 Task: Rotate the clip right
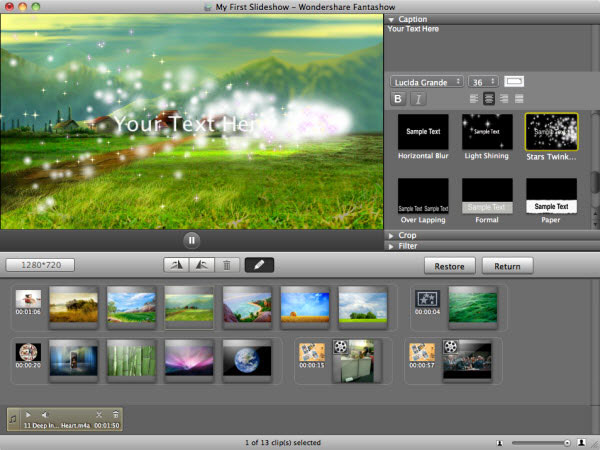[202, 265]
